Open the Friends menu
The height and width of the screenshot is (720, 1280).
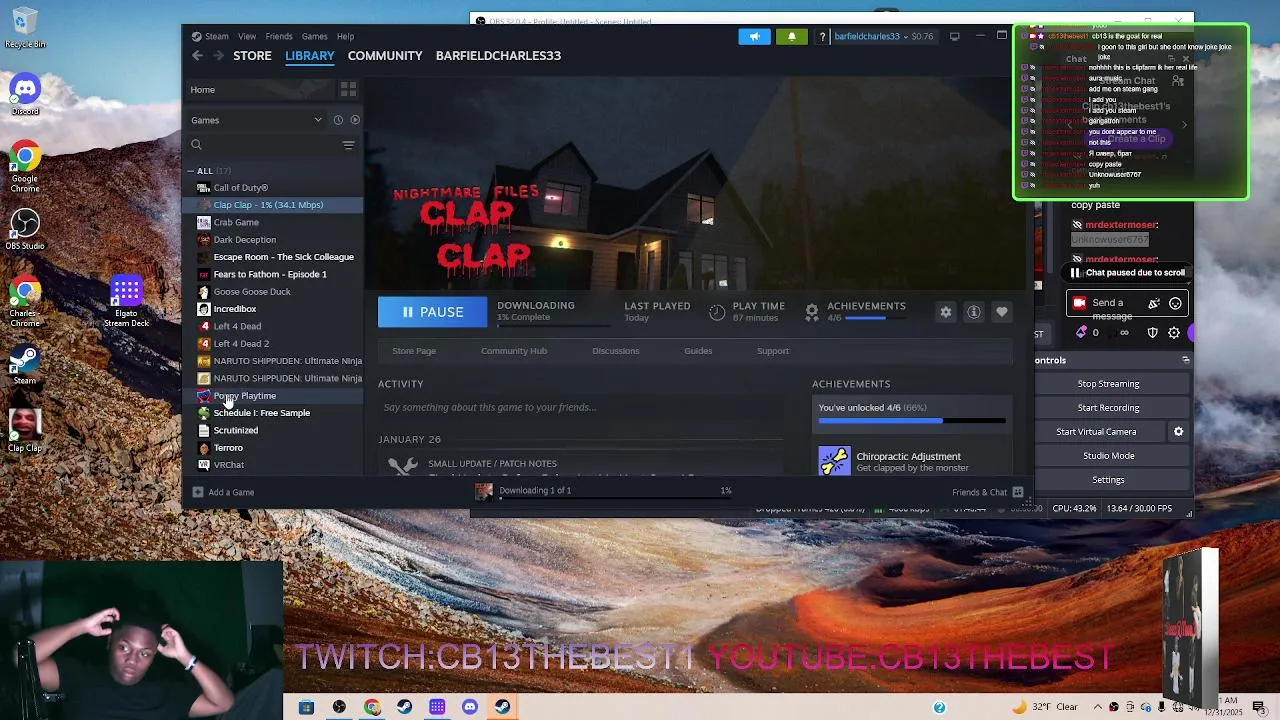tap(279, 36)
